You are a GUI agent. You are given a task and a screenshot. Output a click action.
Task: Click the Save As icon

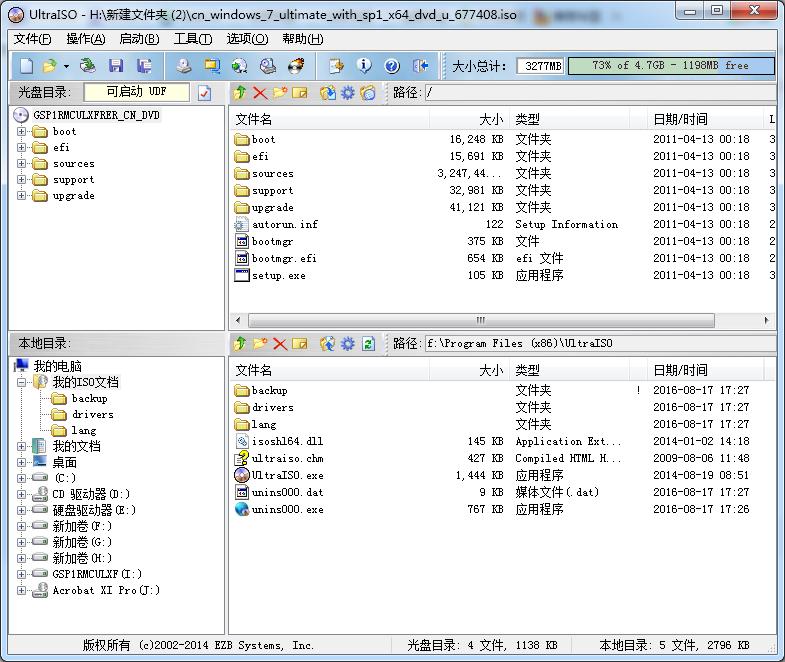(144, 66)
